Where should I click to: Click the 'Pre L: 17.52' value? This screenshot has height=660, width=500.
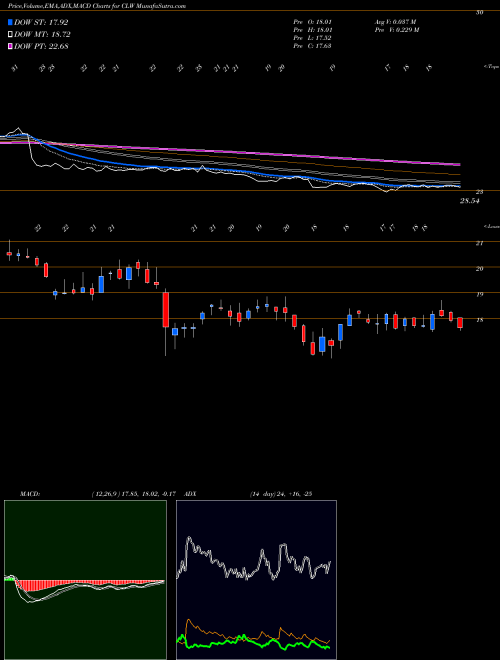312,38
